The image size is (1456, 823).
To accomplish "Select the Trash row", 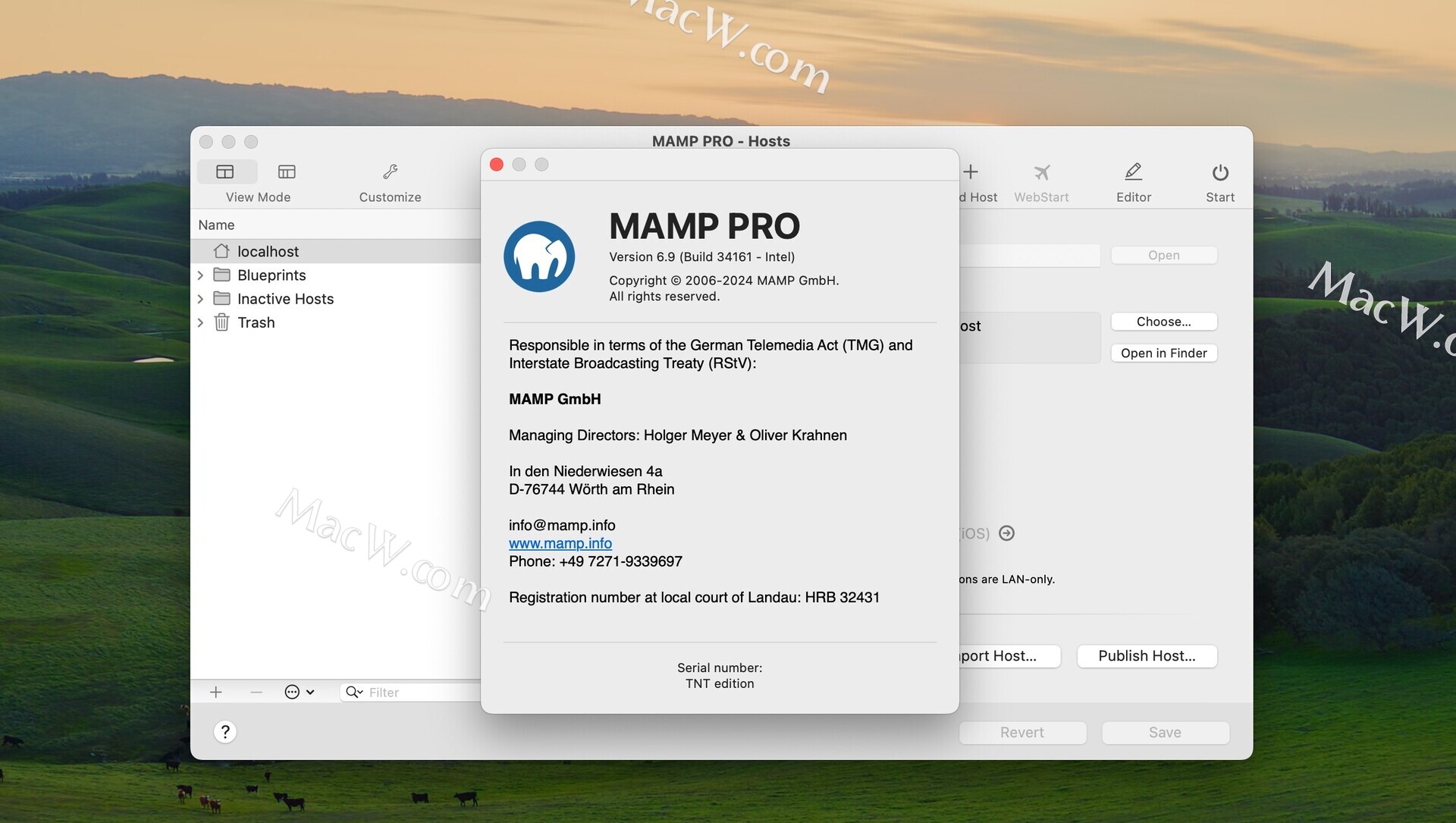I will pos(336,322).
